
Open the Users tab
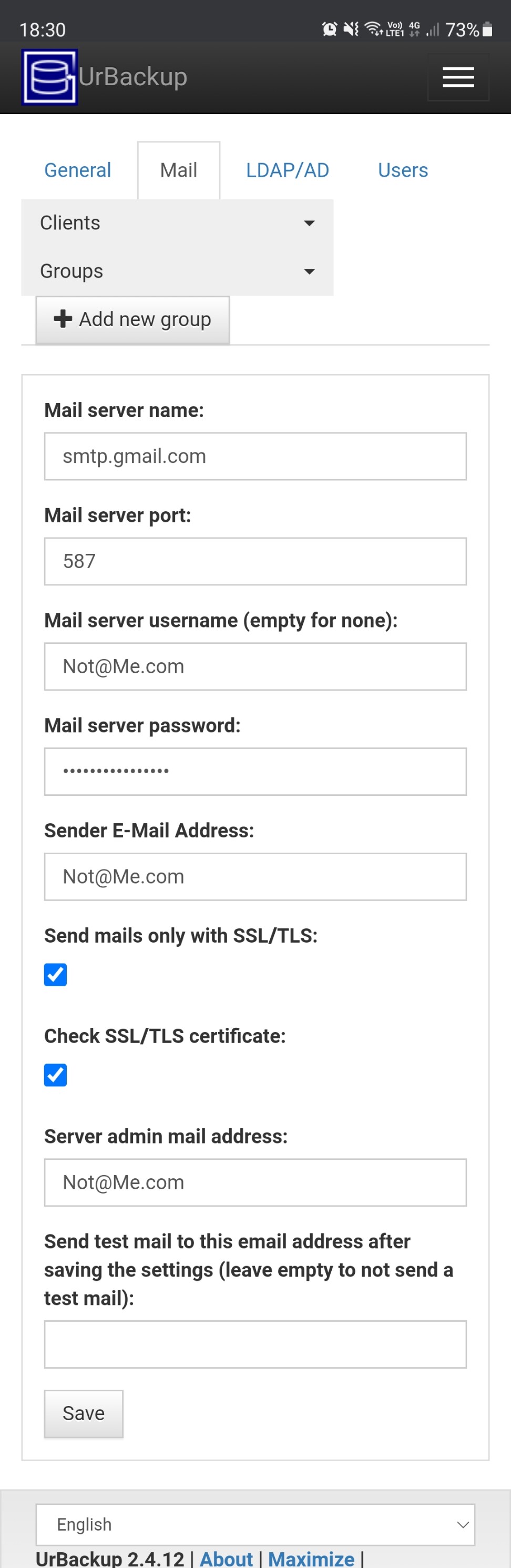403,170
